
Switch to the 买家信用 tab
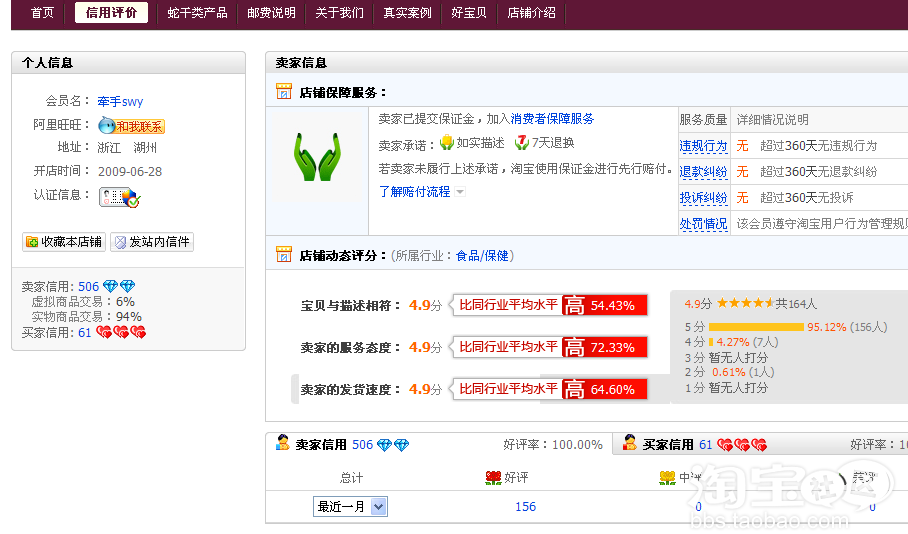click(x=669, y=445)
